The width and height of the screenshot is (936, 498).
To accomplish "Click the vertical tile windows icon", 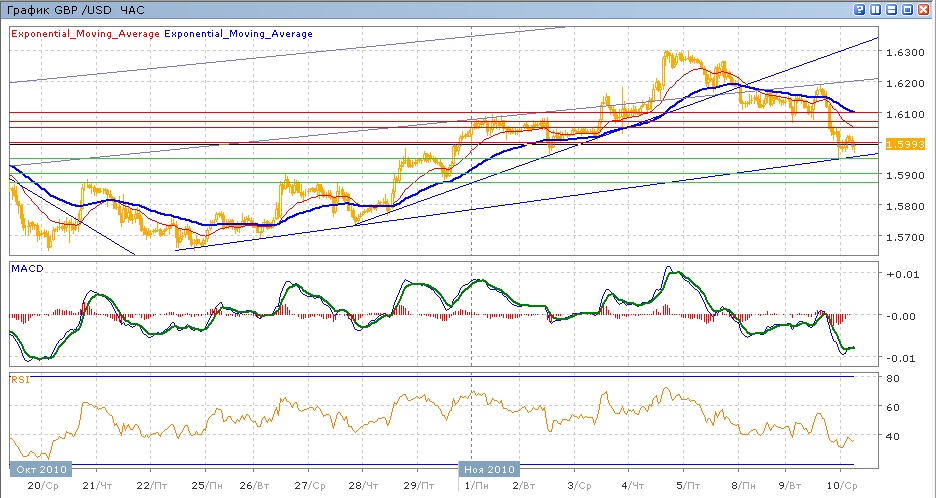I will click(876, 9).
